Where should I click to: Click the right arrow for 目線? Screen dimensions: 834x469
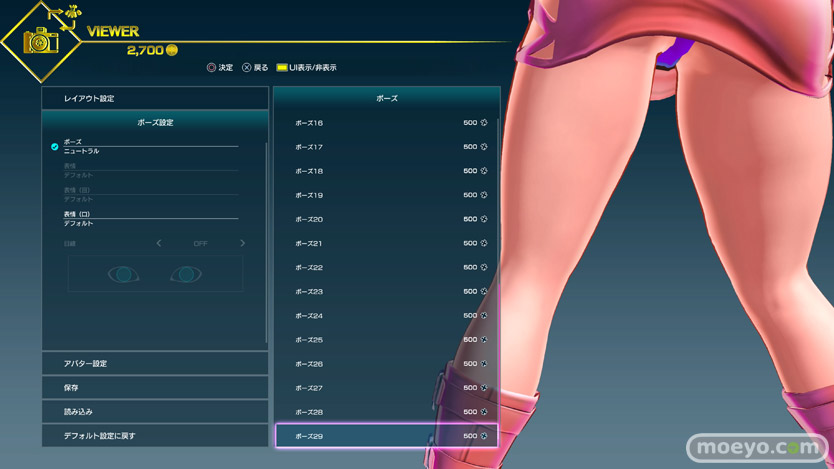tap(242, 243)
